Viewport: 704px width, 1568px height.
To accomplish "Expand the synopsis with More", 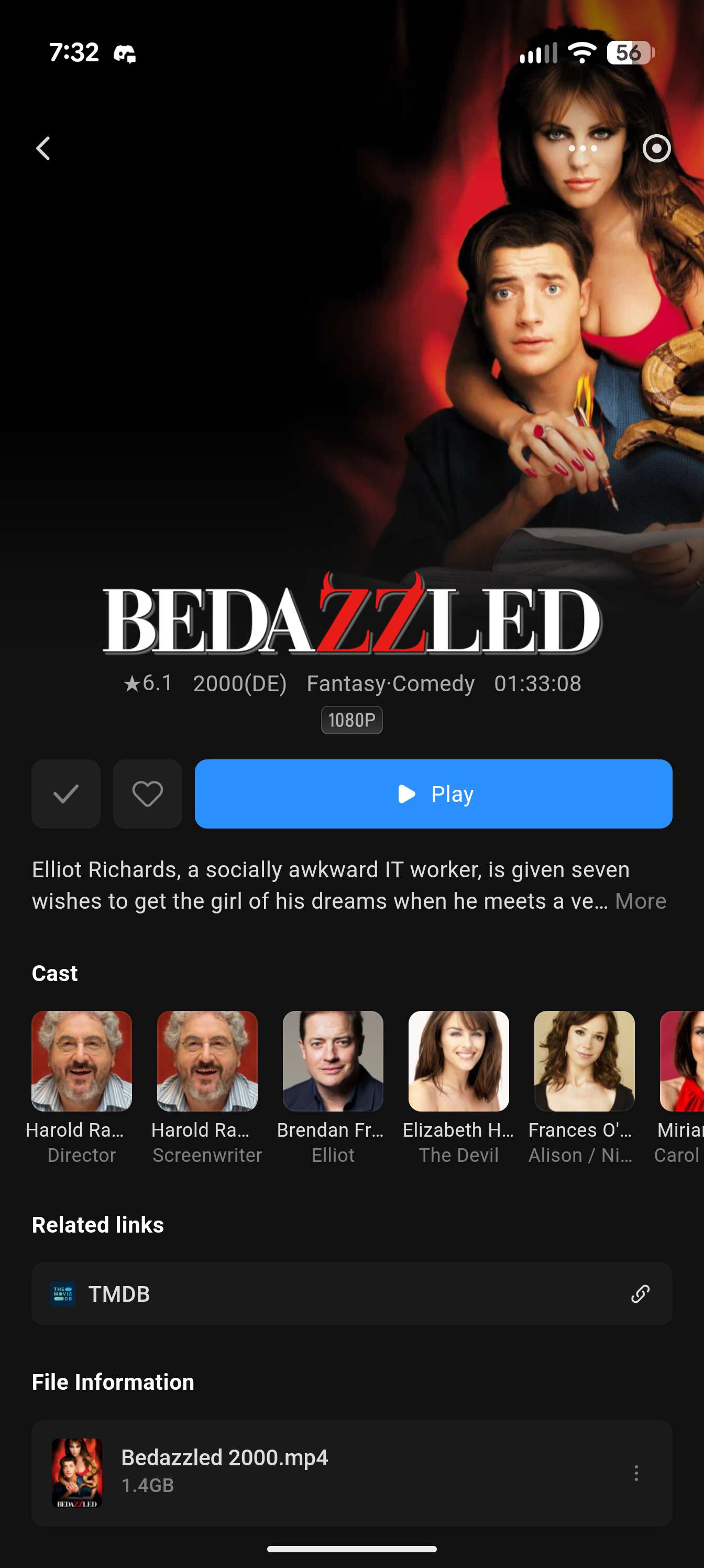I will (641, 901).
